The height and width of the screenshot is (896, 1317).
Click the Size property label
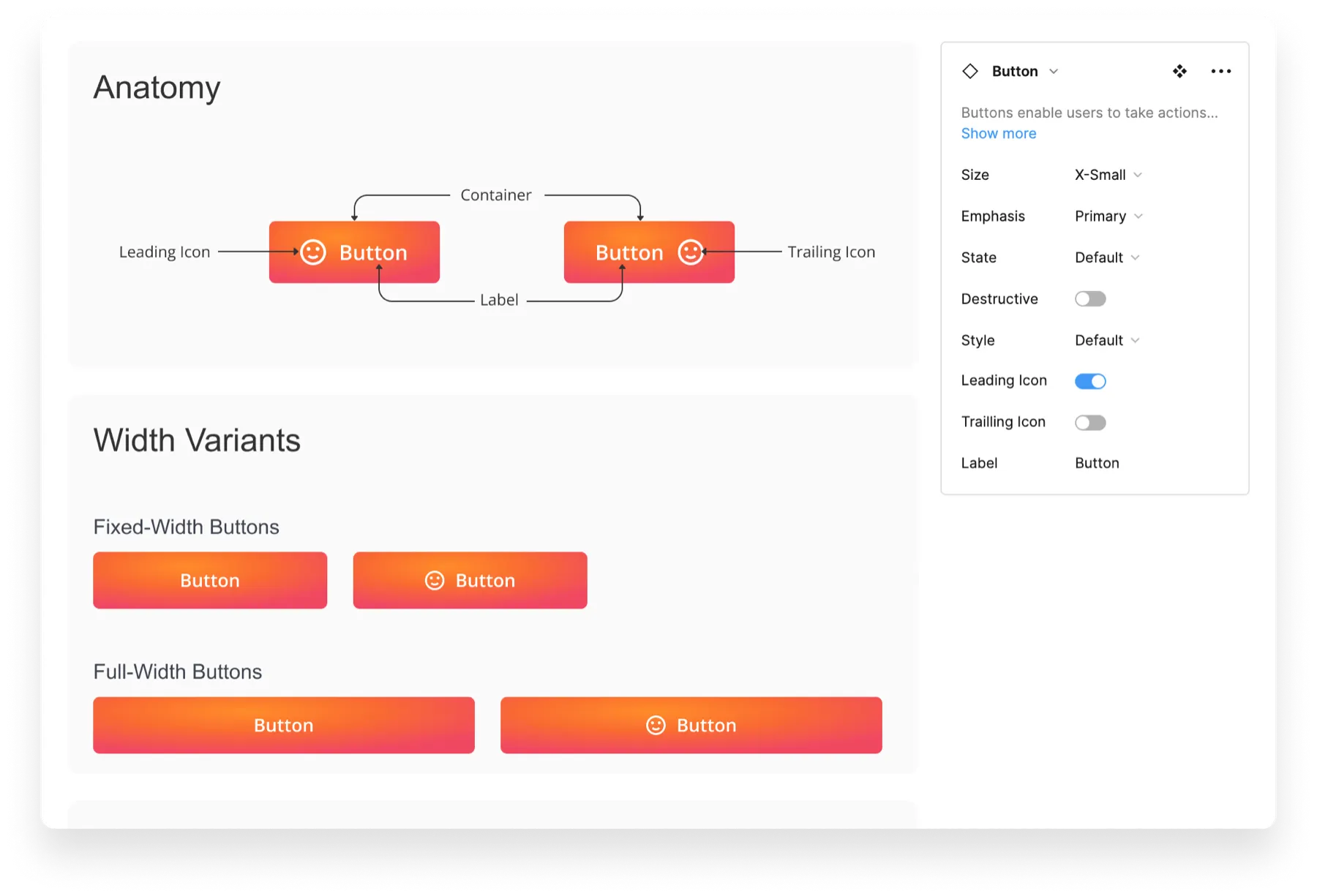point(975,175)
